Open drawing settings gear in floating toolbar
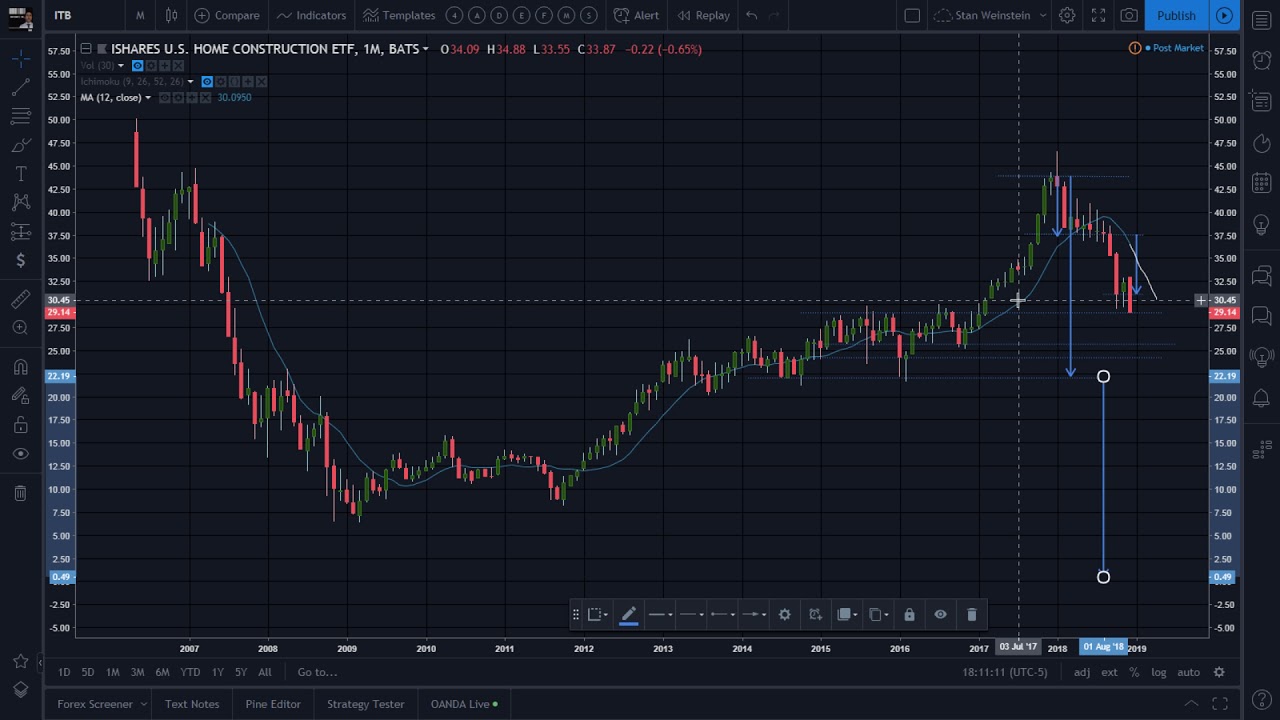1280x720 pixels. [785, 614]
